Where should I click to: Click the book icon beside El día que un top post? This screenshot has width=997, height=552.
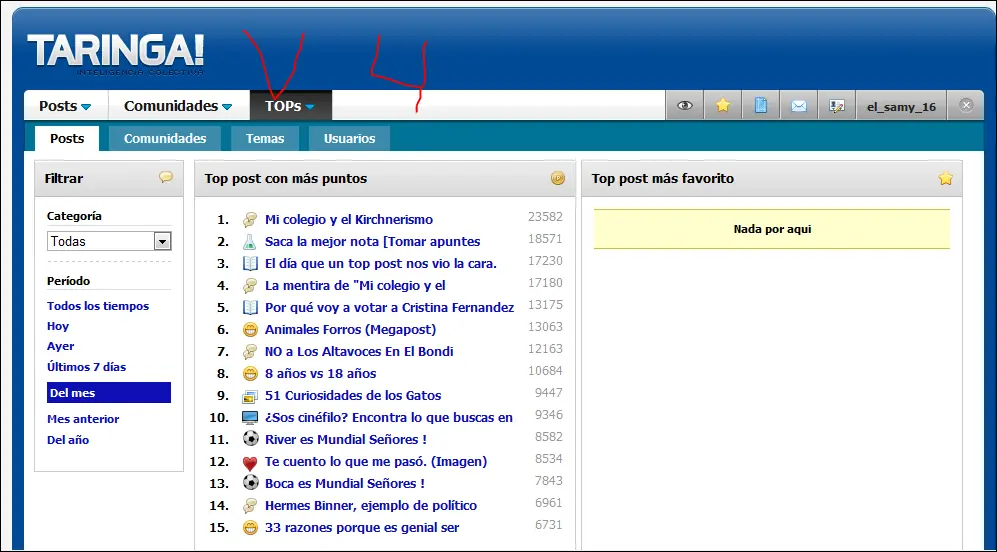250,264
